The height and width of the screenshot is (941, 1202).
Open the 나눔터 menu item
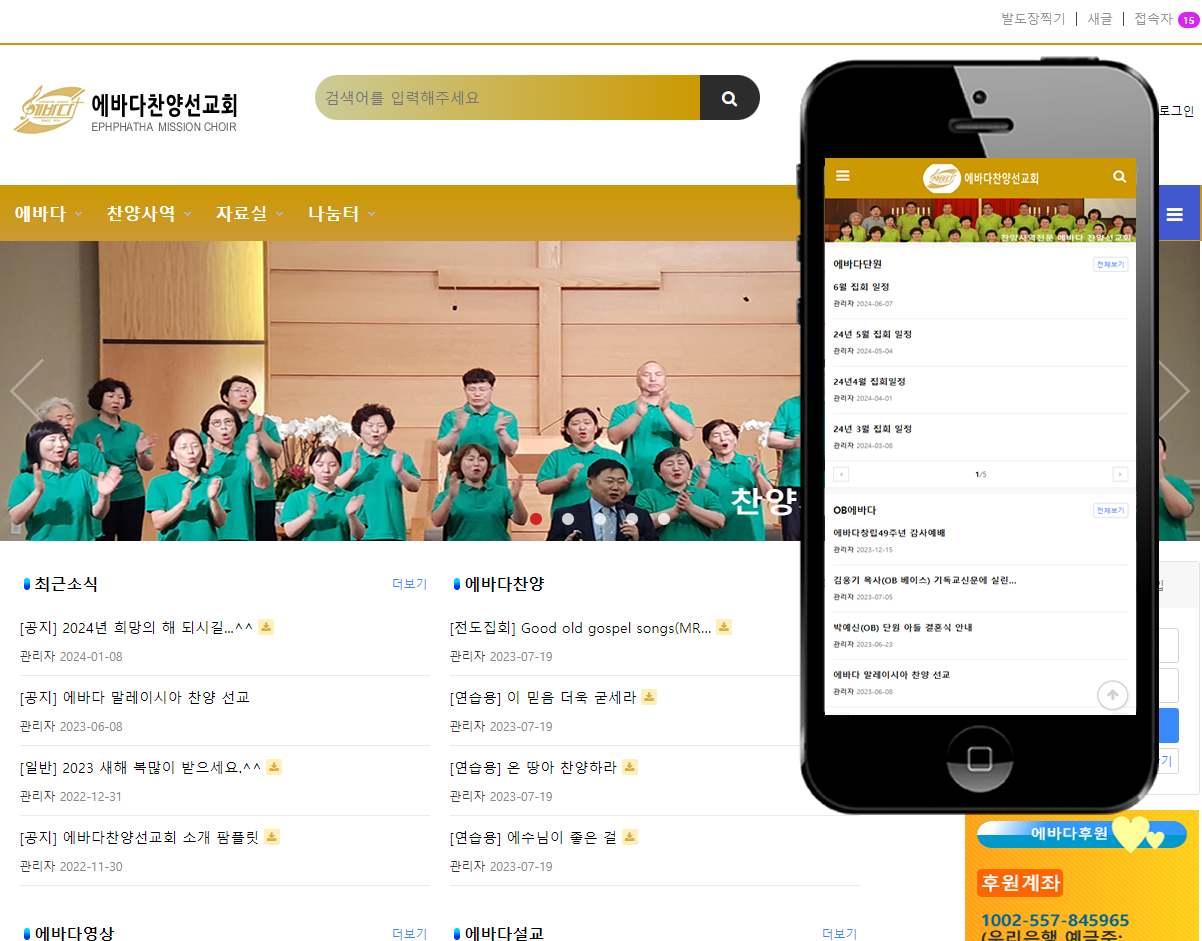tap(341, 214)
